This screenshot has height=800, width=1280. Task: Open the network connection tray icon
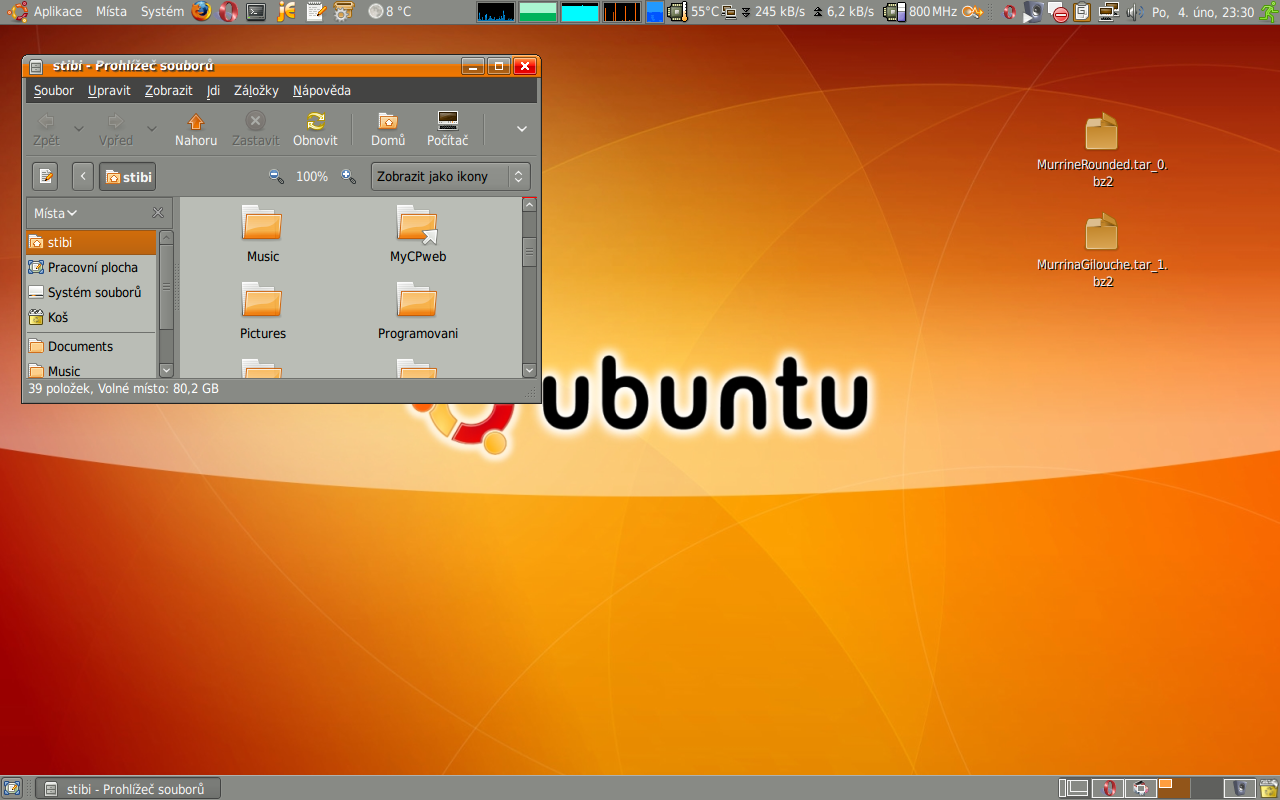pyautogui.click(x=1108, y=12)
